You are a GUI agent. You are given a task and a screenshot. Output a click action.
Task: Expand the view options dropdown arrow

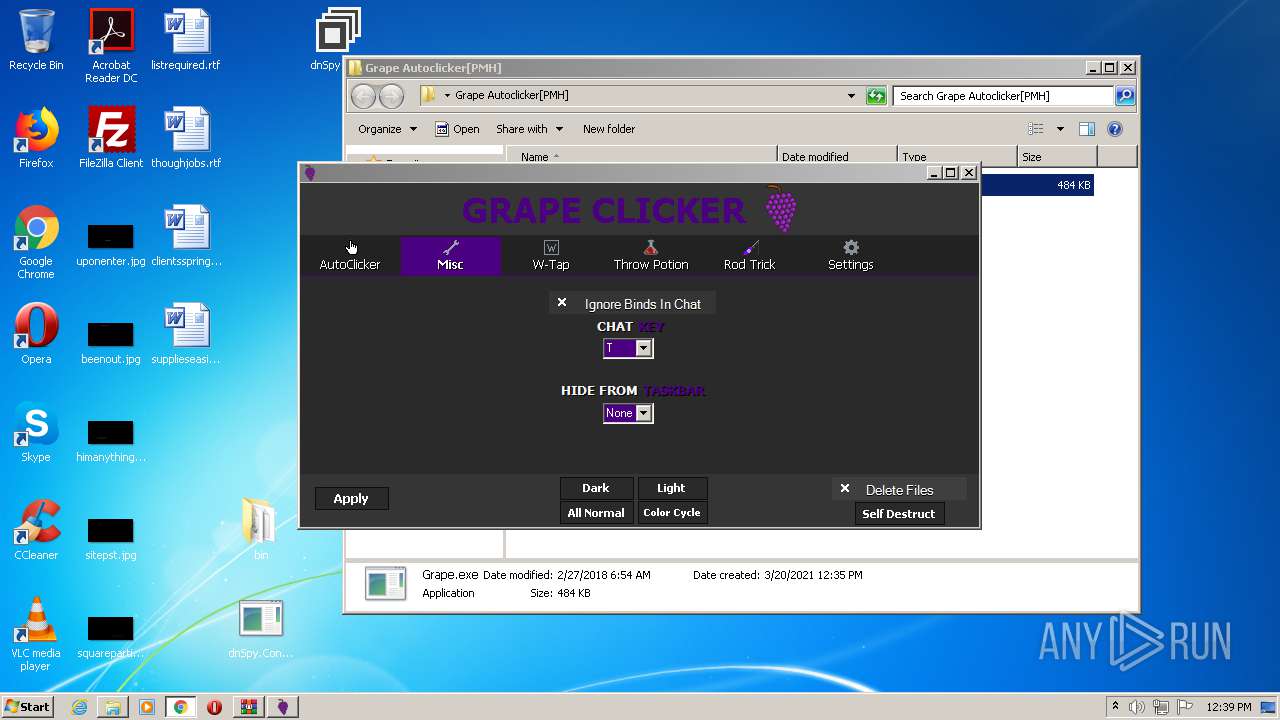pos(1060,129)
